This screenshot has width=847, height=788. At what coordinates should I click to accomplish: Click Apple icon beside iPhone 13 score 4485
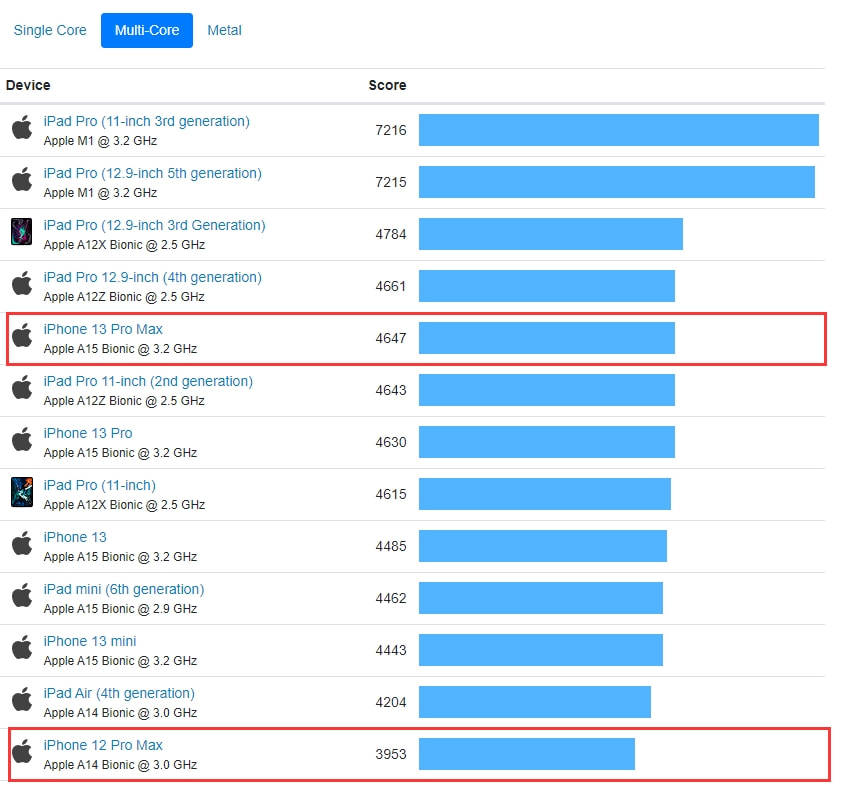tap(22, 543)
